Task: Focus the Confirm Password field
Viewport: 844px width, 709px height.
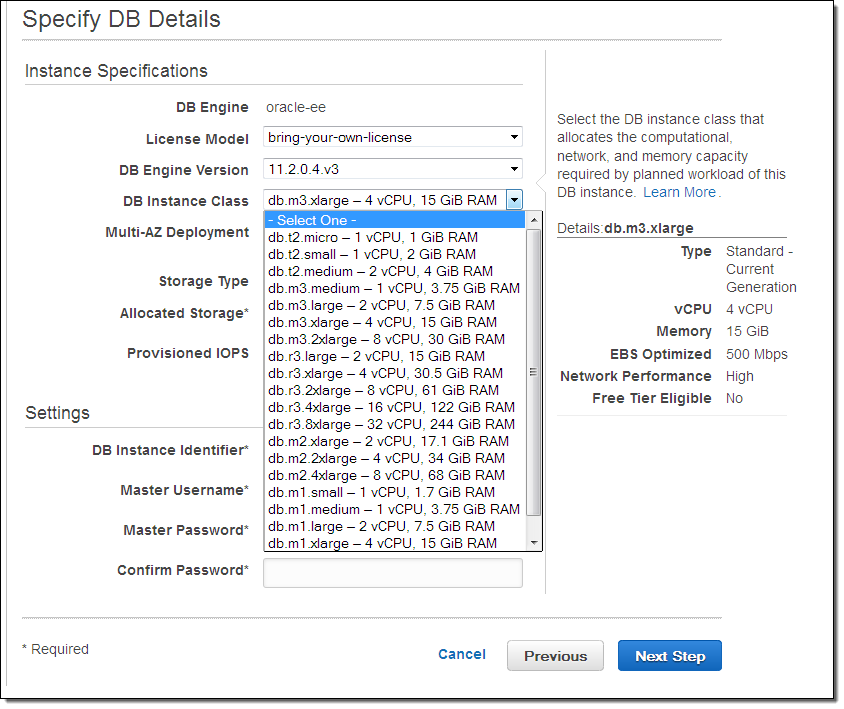Action: [x=392, y=573]
